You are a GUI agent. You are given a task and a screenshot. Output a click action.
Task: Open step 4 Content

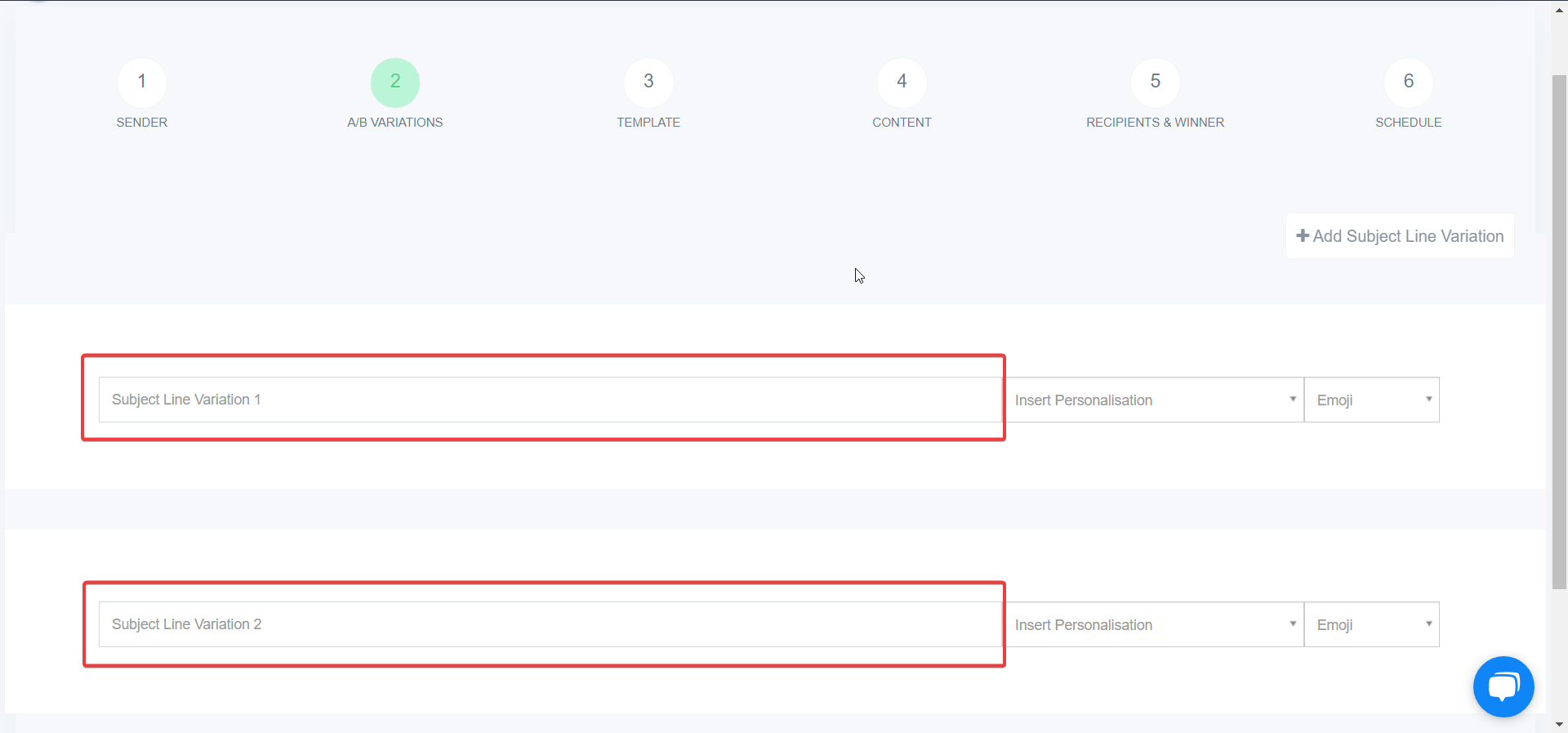tap(902, 82)
